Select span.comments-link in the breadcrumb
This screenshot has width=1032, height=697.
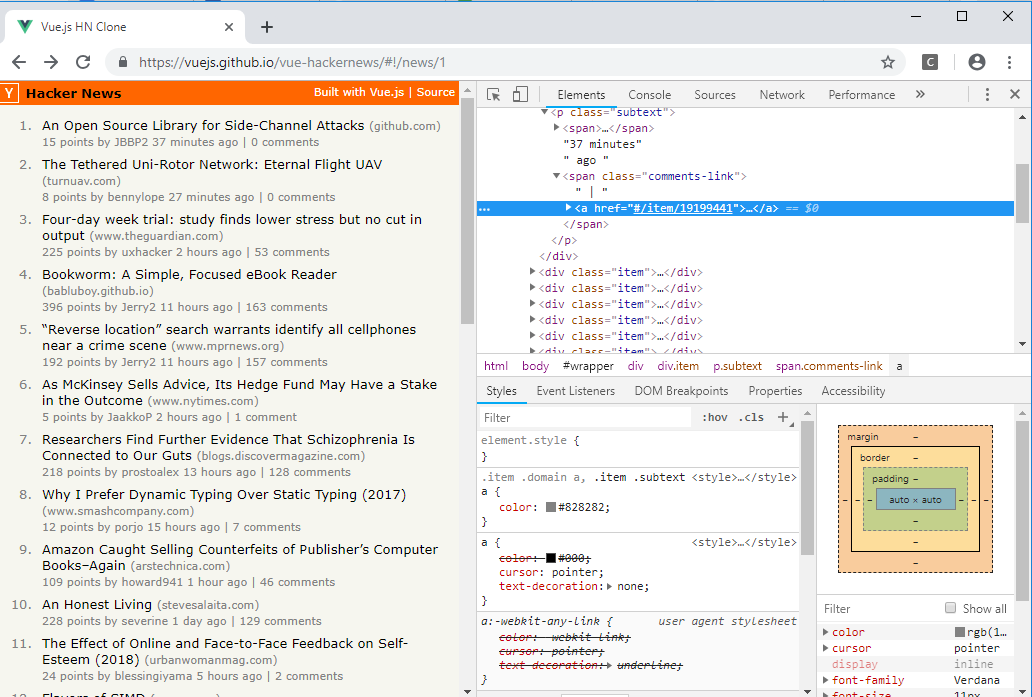click(x=829, y=366)
